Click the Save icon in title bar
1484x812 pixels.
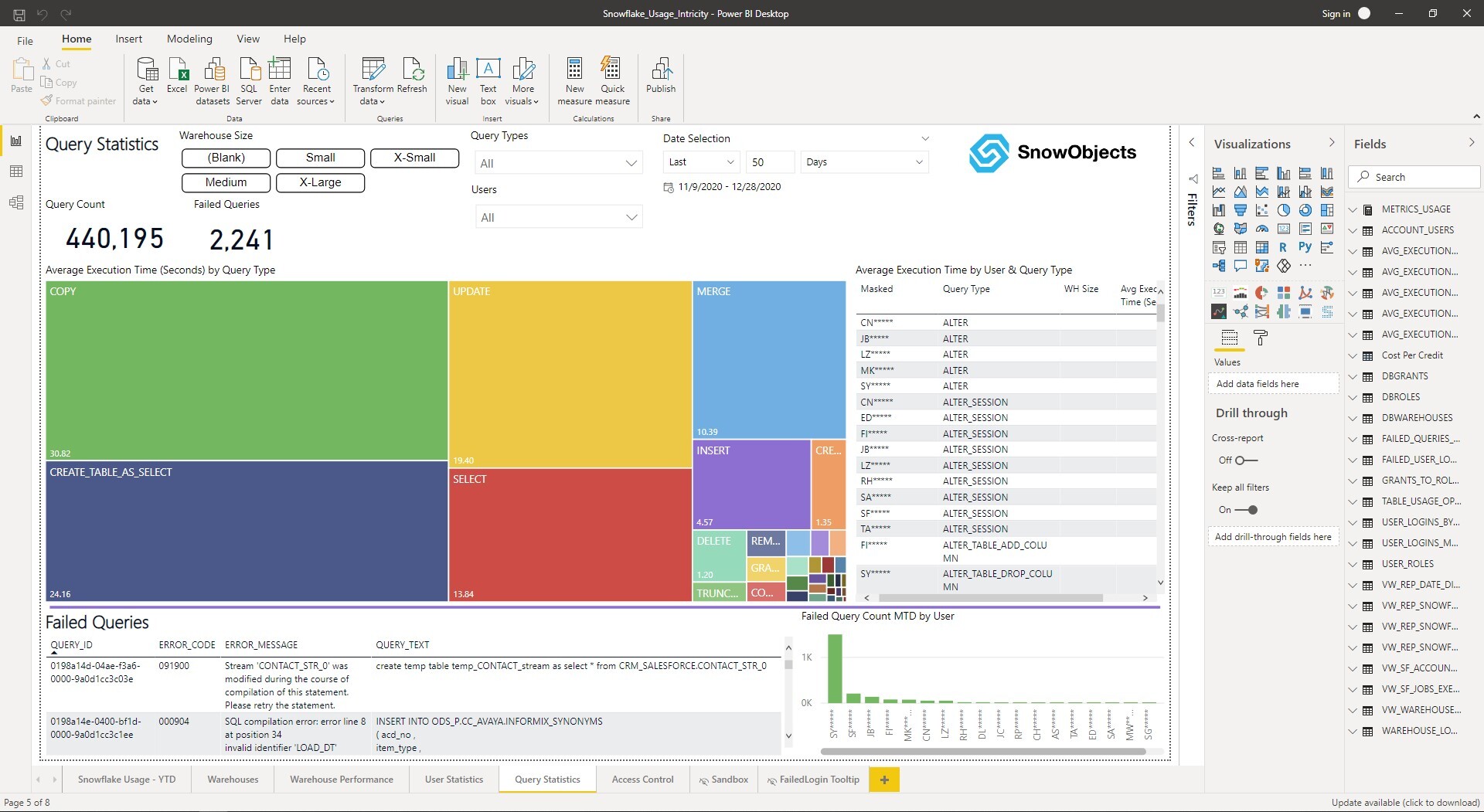click(x=19, y=14)
